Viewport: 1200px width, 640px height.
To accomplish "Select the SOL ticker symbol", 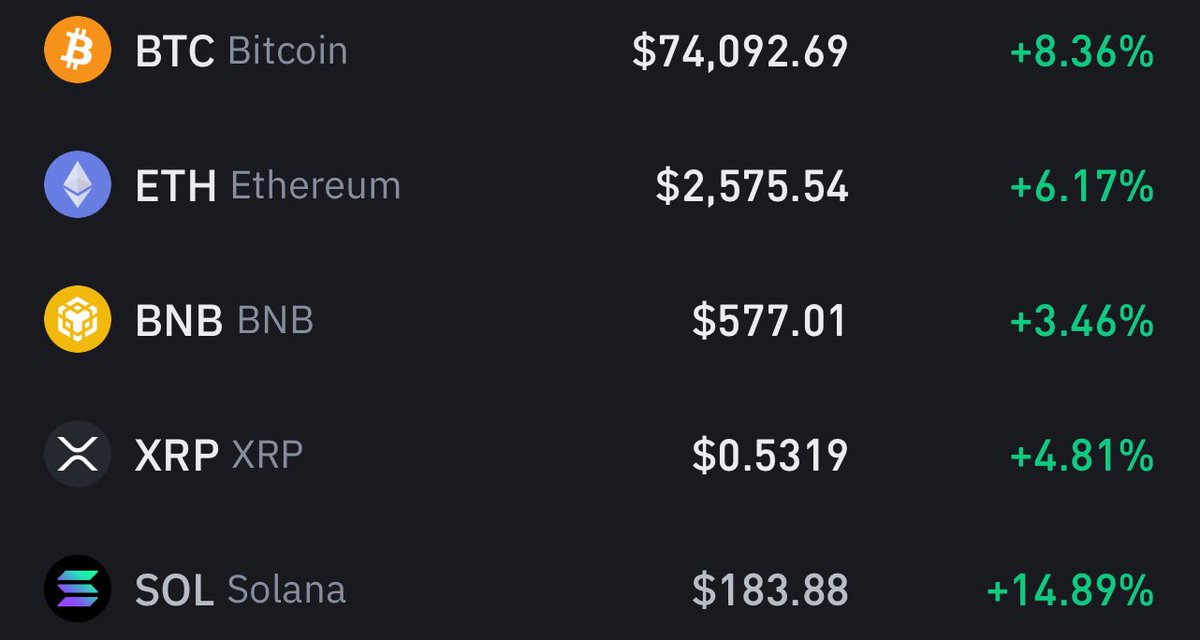I will tap(174, 590).
